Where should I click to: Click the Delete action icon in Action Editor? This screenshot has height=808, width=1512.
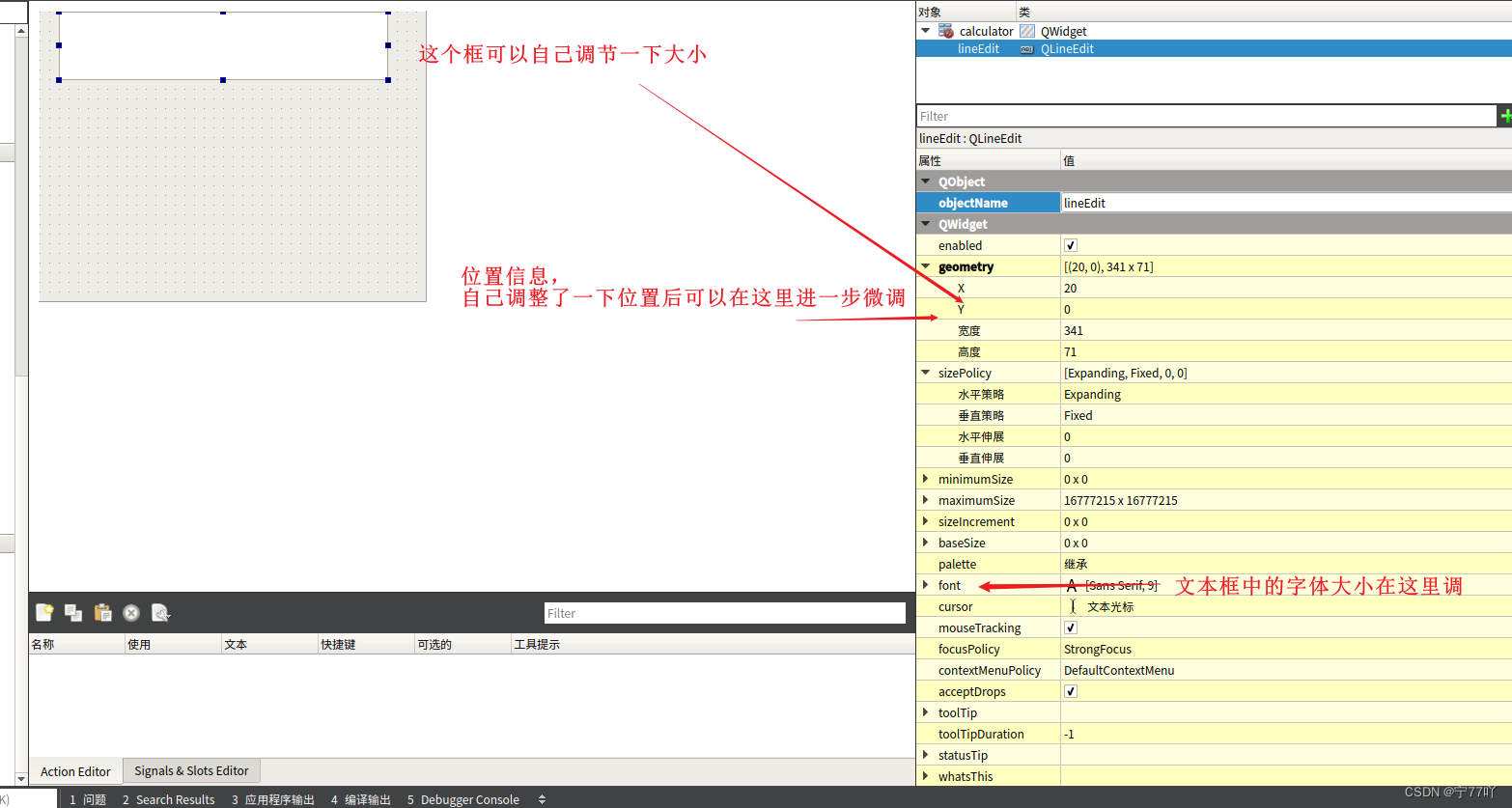tap(131, 612)
